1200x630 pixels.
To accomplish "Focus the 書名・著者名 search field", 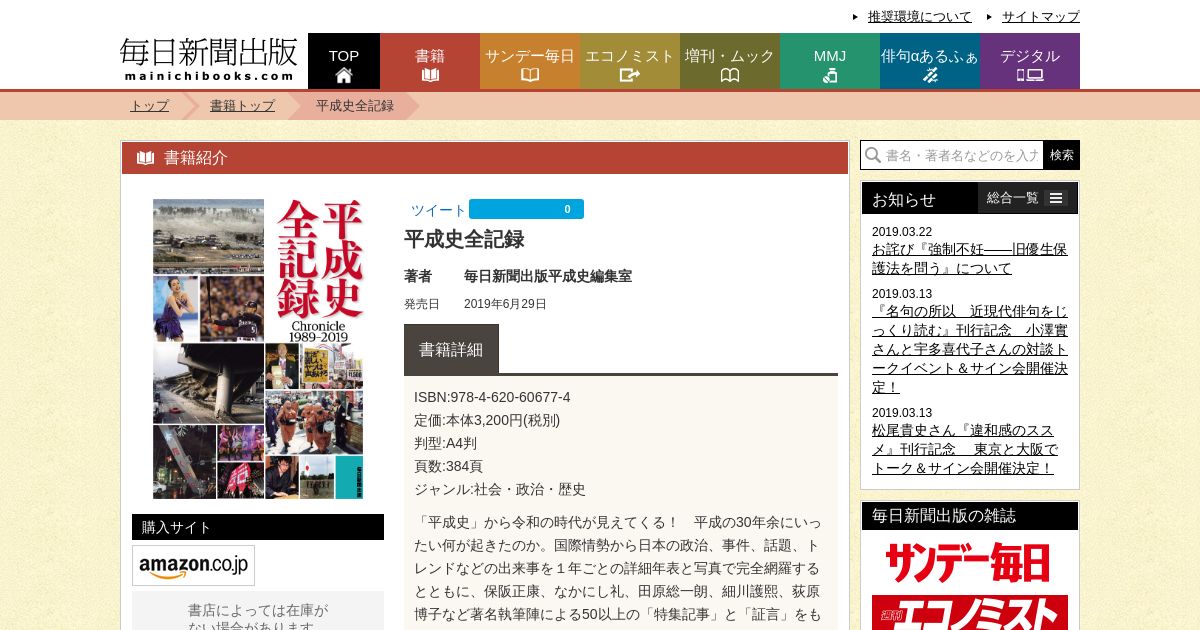I will [x=952, y=155].
